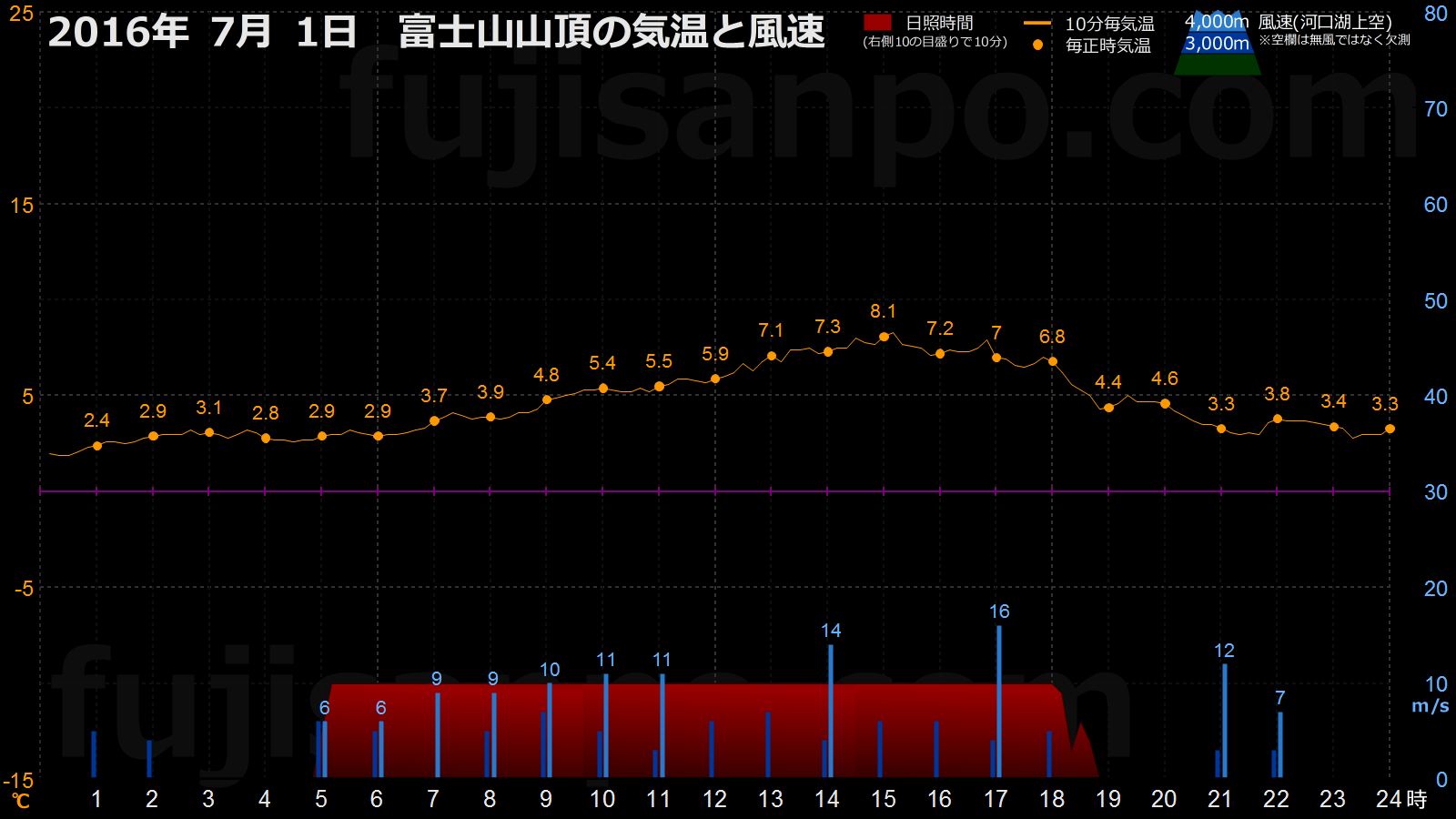The image size is (1456, 819).
Task: Click the hour 12 label on x-axis
Action: pos(714,799)
